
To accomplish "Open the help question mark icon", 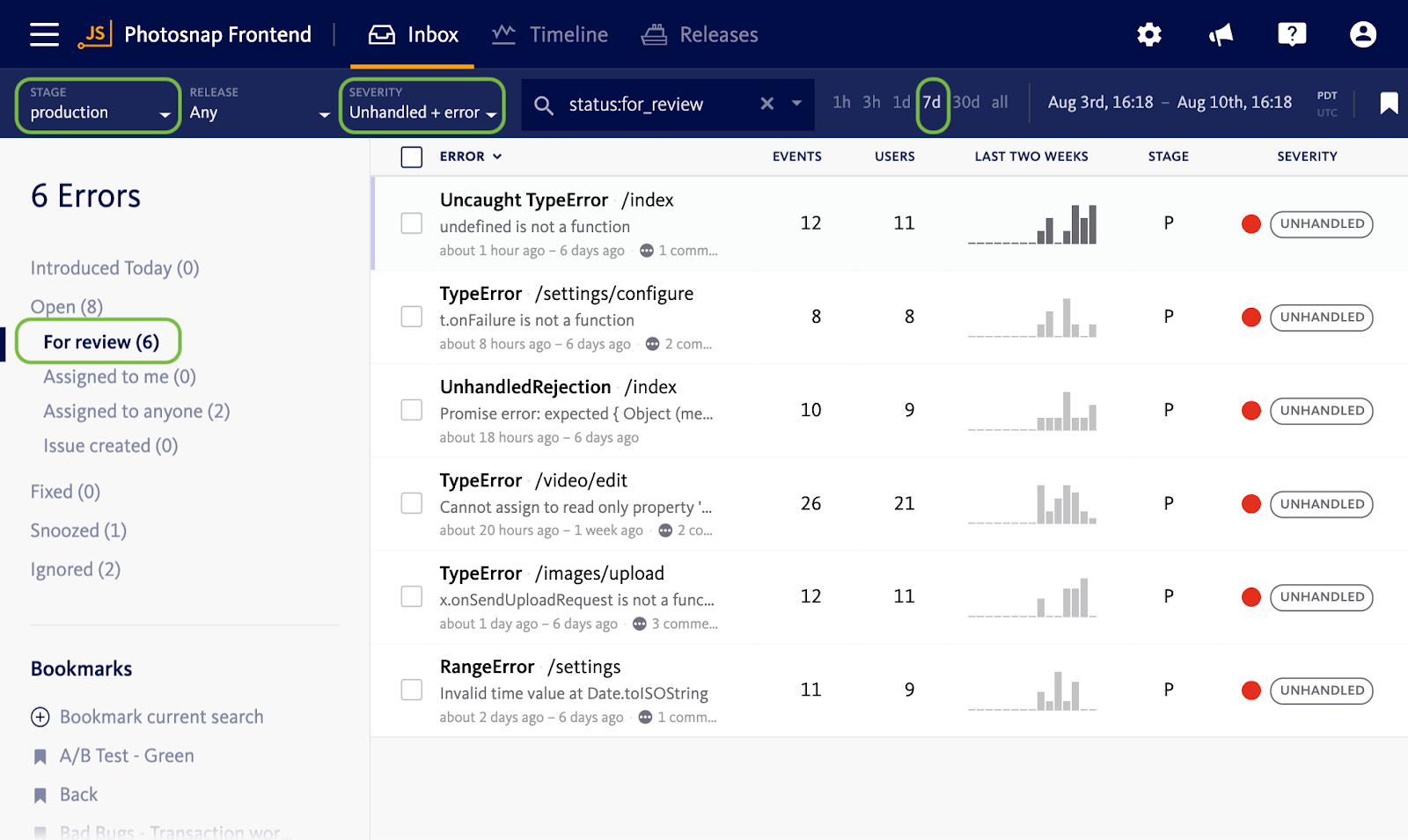I will [x=1292, y=34].
